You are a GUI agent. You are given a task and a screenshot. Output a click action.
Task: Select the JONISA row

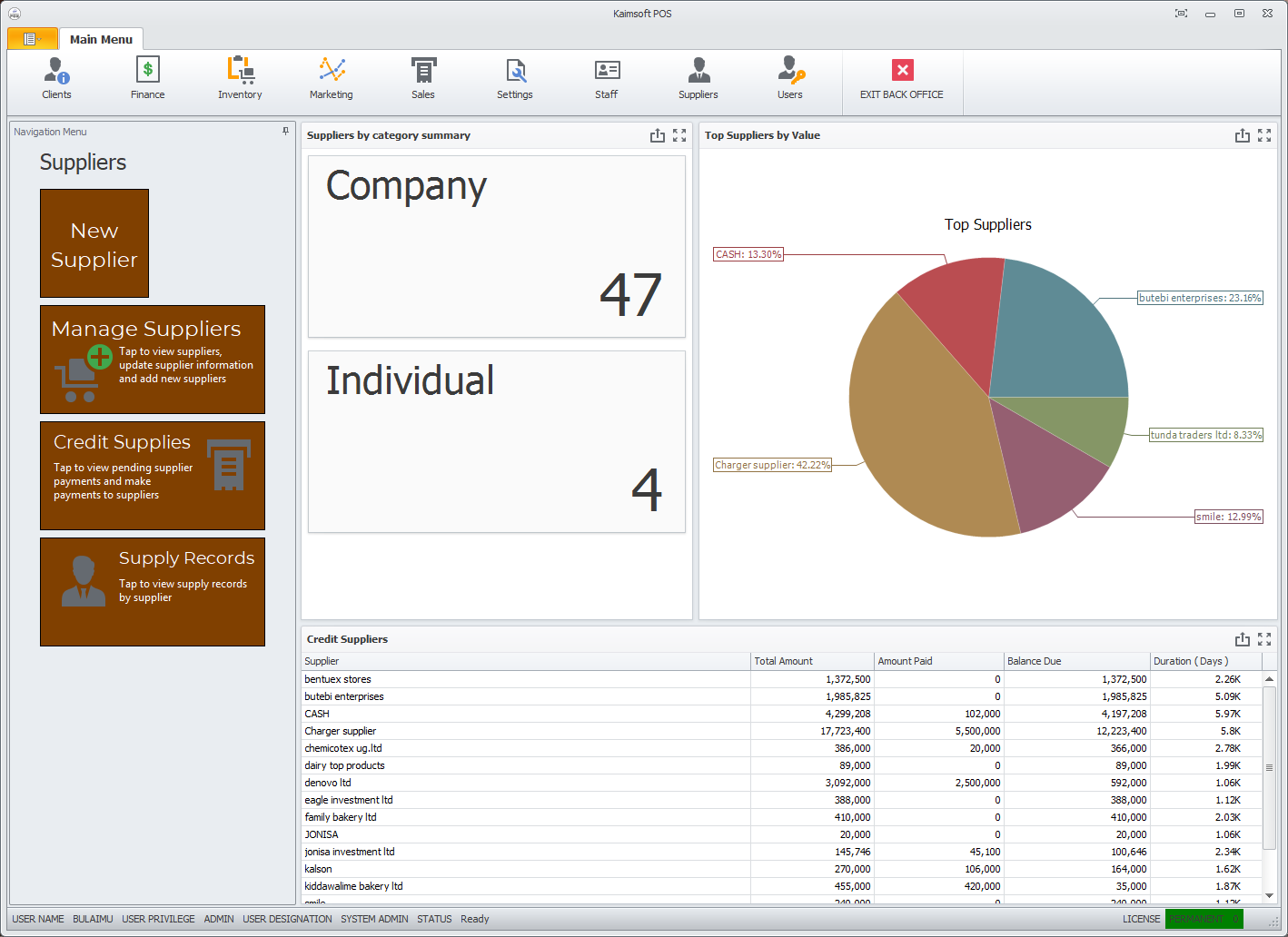coord(781,834)
